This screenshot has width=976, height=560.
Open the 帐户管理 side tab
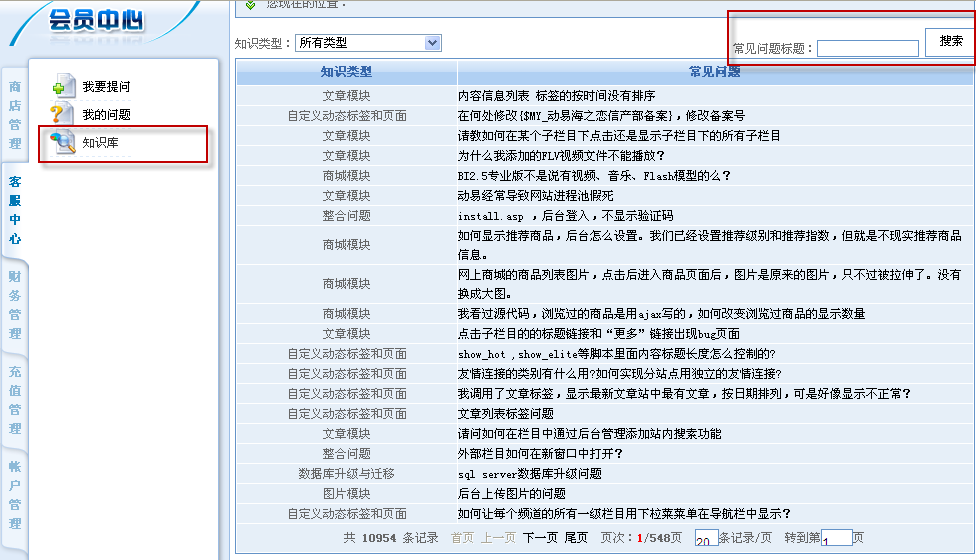click(x=15, y=495)
